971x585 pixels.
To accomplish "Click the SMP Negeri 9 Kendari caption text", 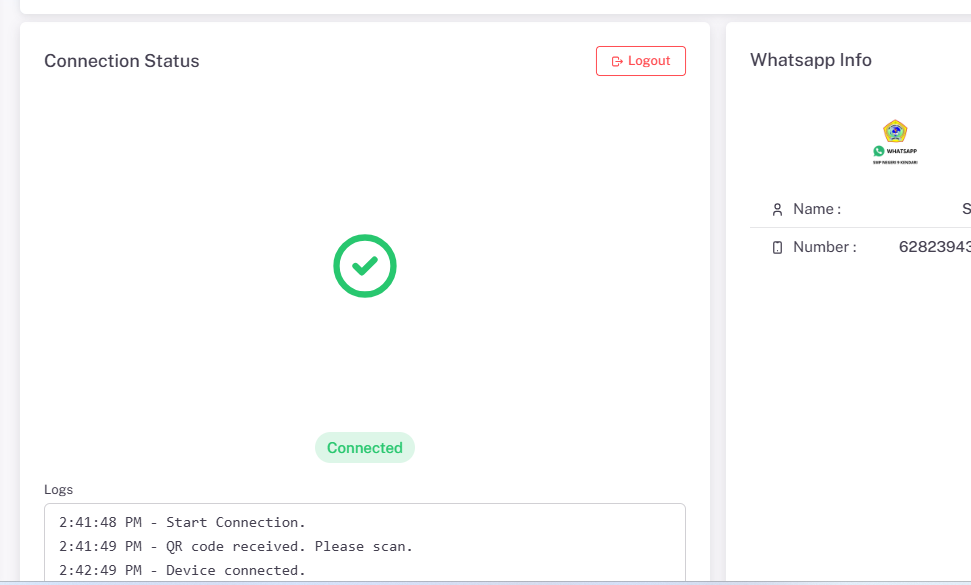I will 895,162.
